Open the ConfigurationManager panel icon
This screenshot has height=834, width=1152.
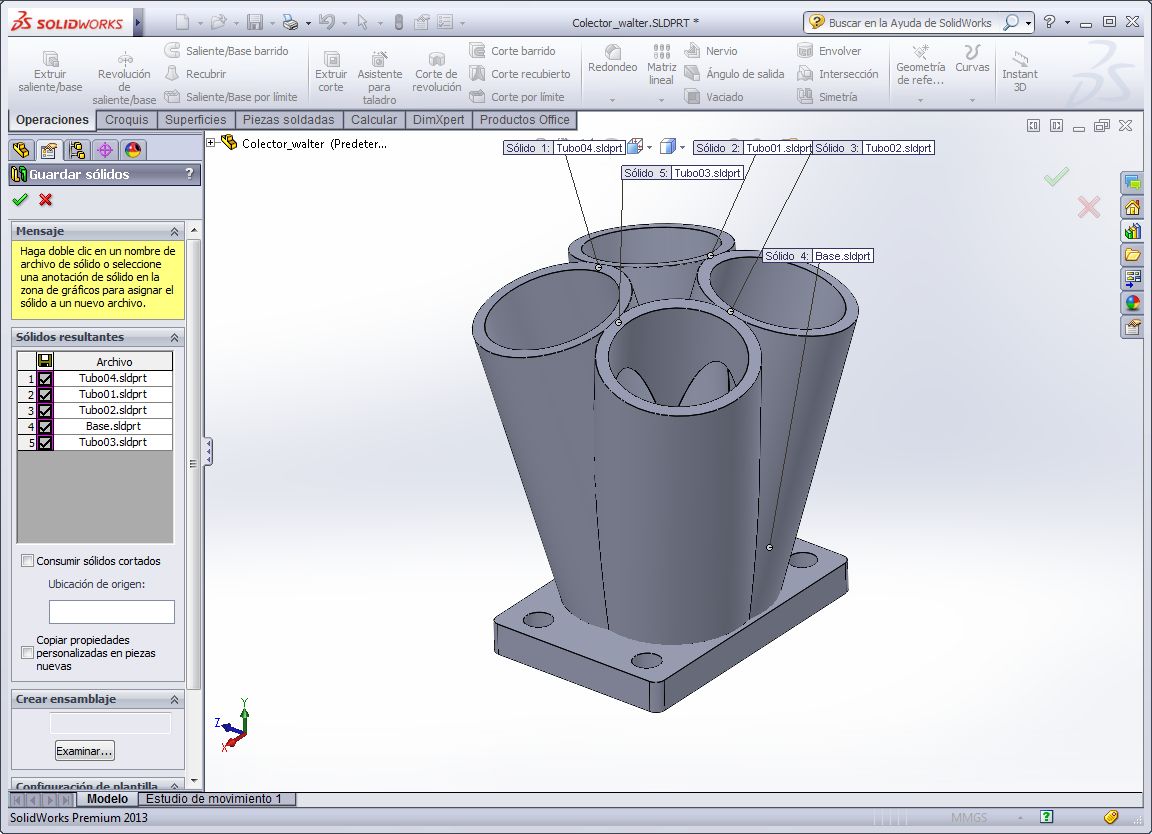76,151
